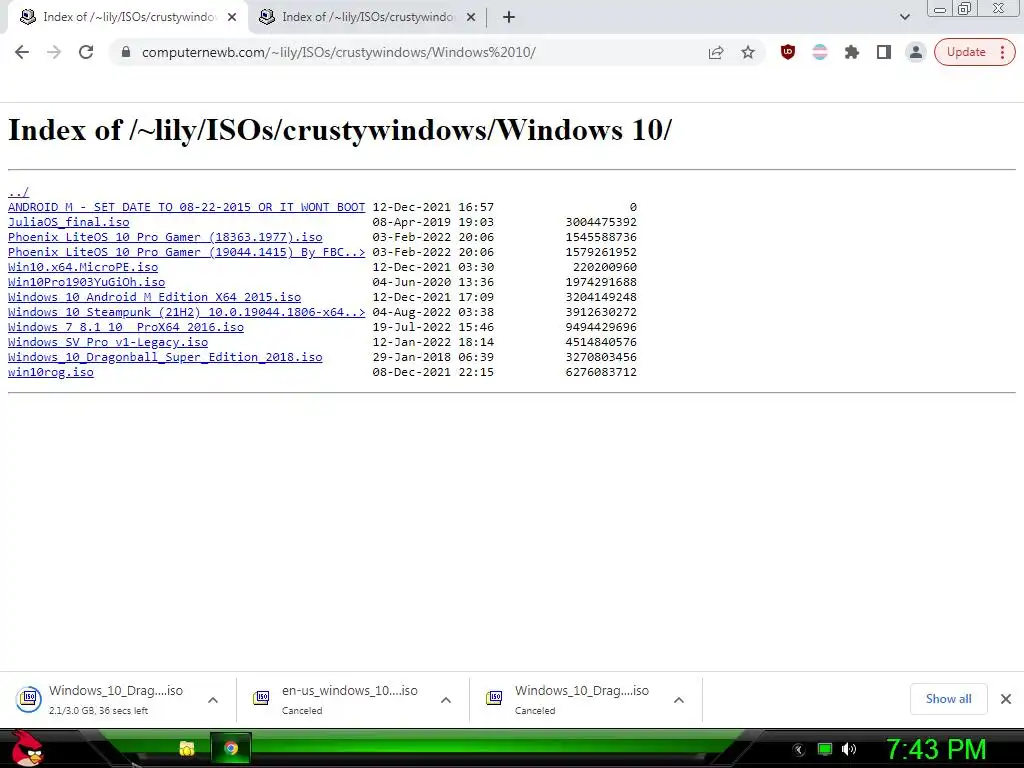Click the 7:43 PM clock

tap(936, 749)
